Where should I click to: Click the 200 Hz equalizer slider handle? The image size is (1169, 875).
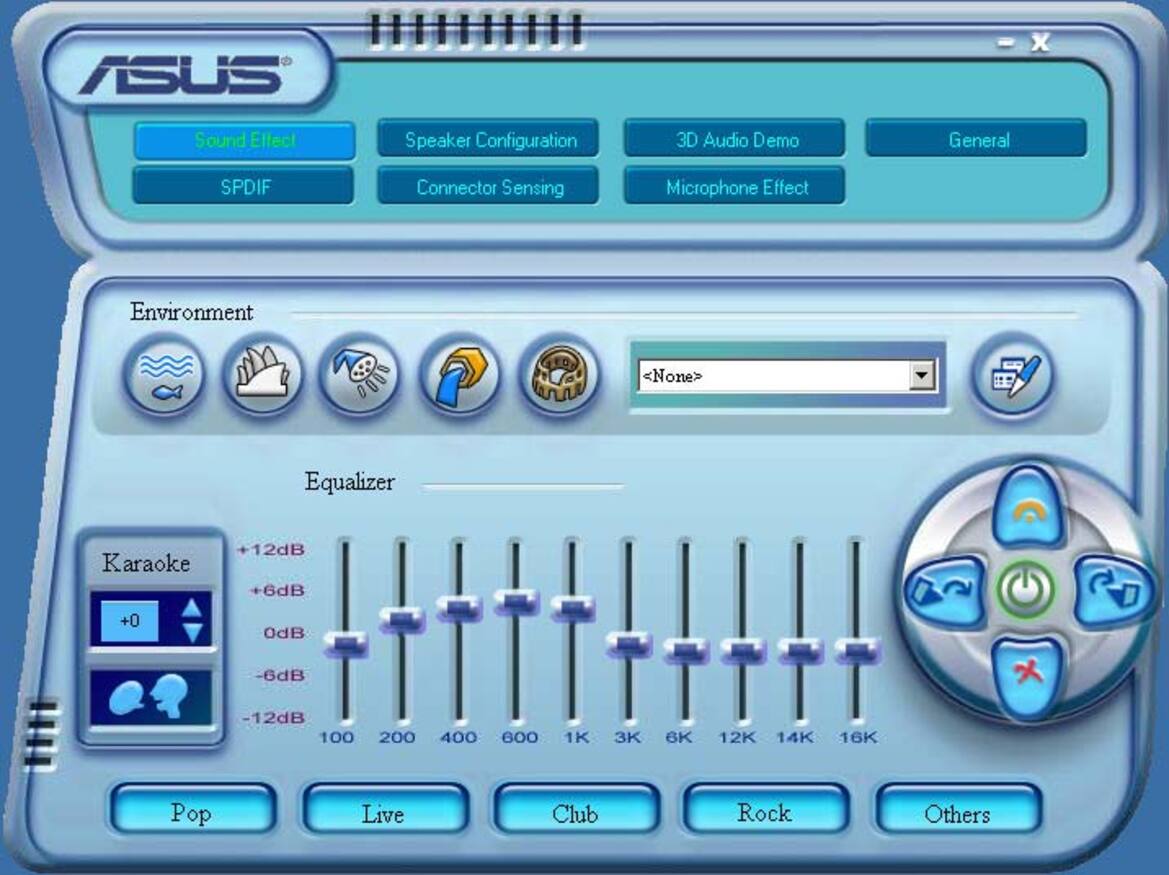402,619
